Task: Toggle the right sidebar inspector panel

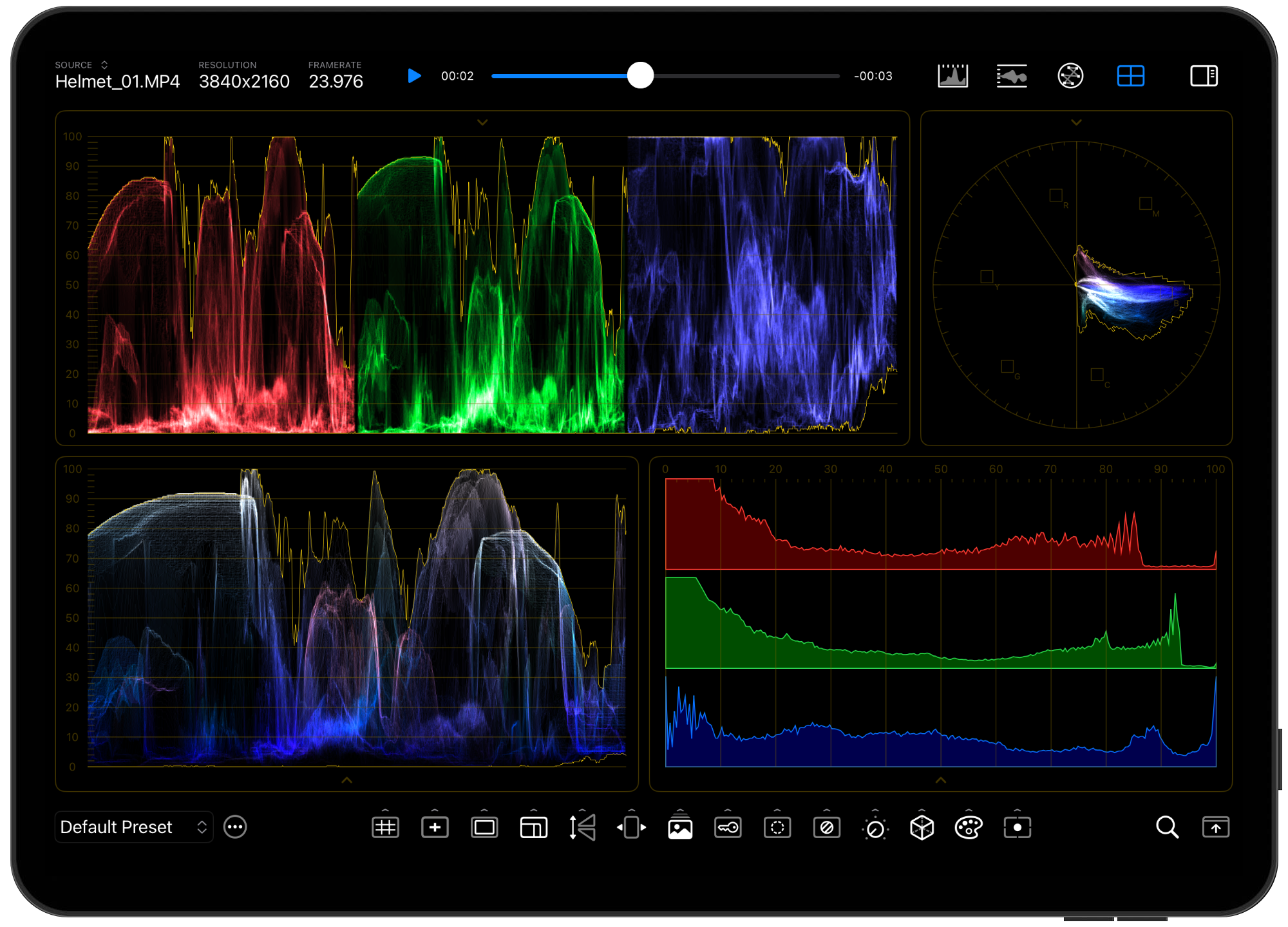Action: pos(1204,76)
